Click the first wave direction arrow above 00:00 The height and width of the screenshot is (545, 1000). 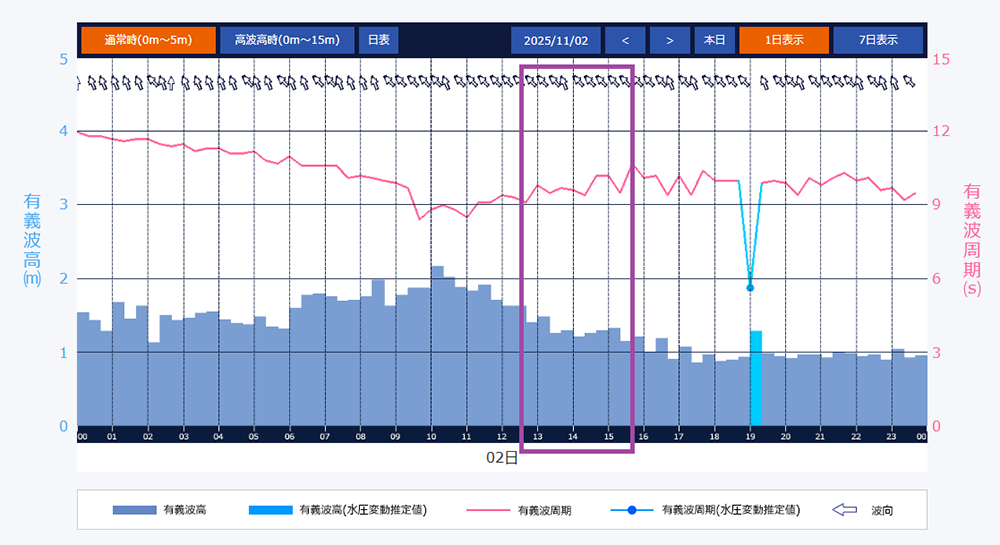pyautogui.click(x=79, y=82)
